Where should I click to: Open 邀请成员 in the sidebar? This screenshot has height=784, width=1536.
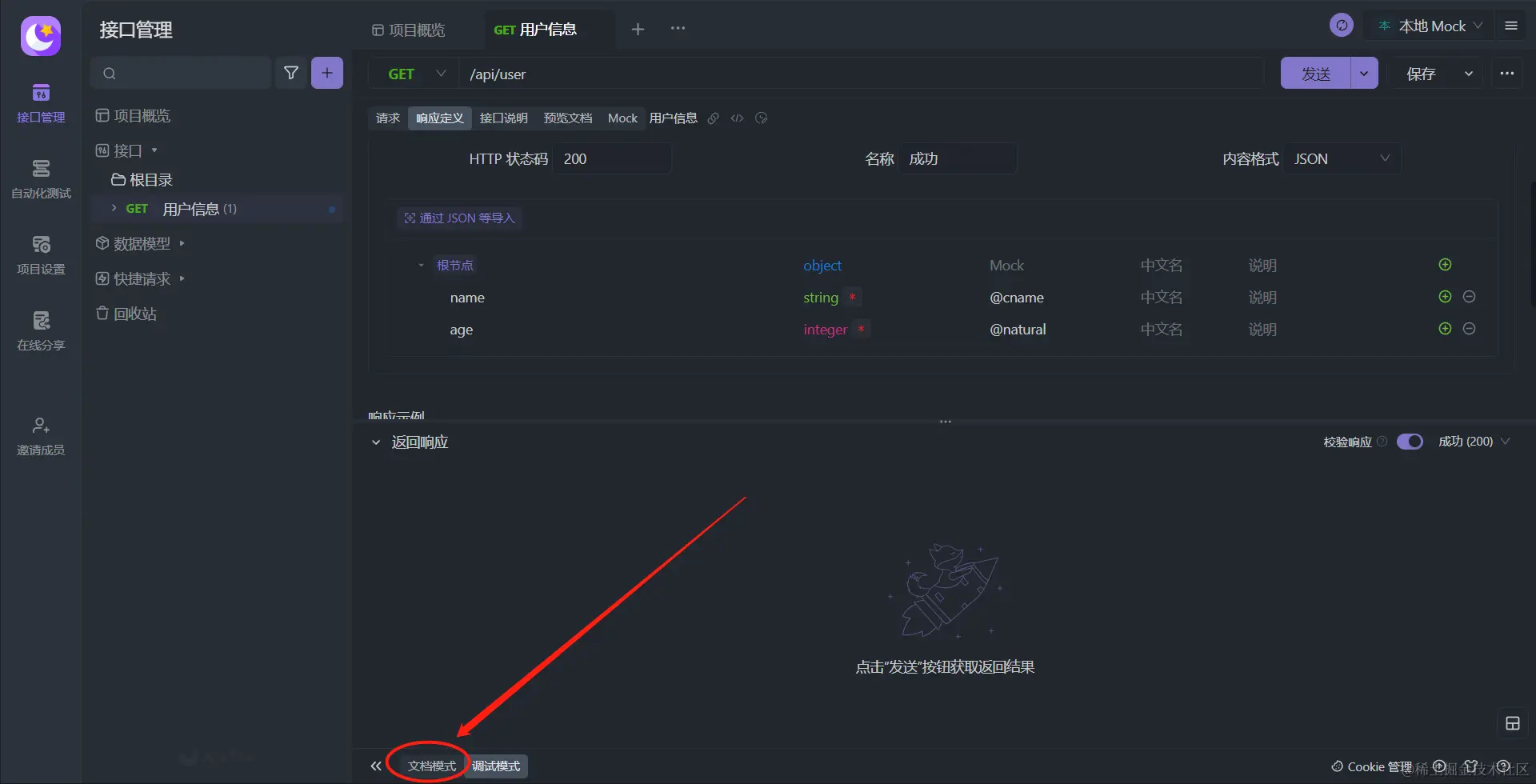pos(41,436)
